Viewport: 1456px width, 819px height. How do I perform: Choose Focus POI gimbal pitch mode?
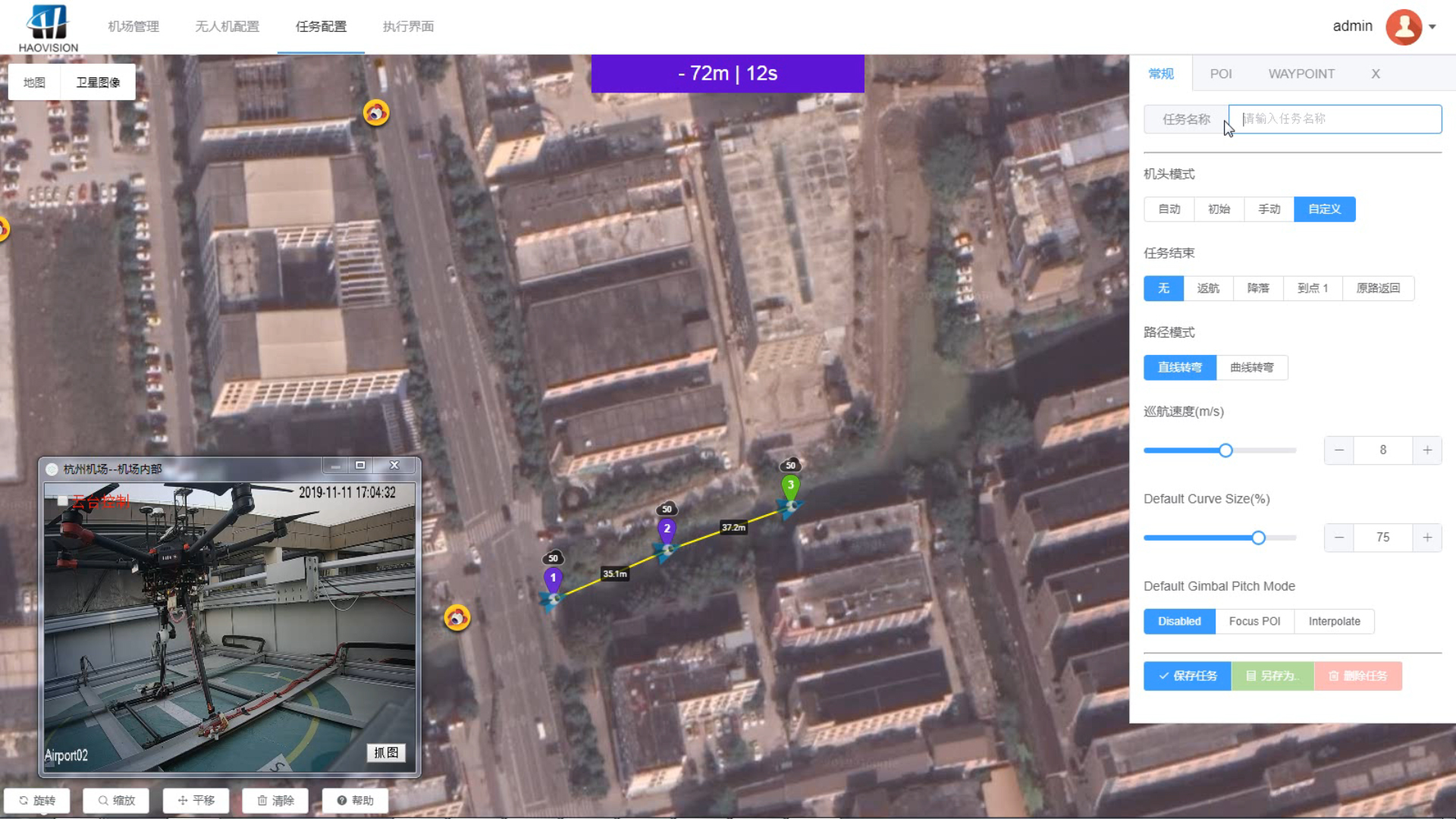(x=1254, y=622)
